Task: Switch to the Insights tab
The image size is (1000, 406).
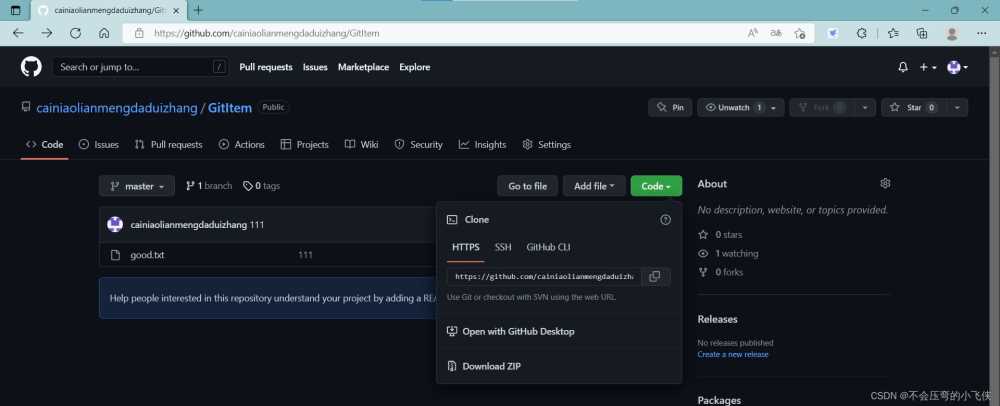Action: [x=483, y=145]
